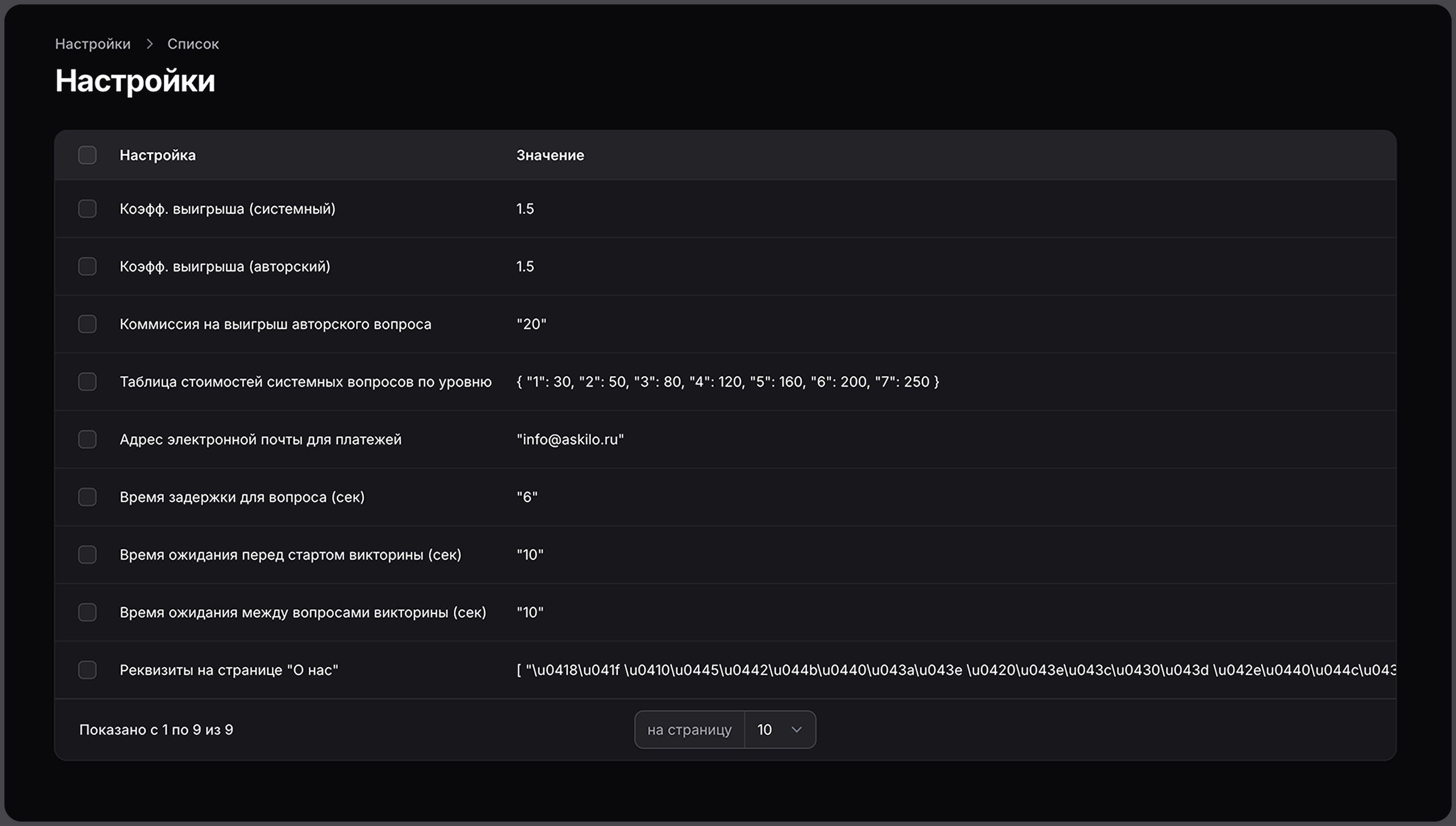
Task: Click the "20" commission value cell
Action: coord(531,324)
